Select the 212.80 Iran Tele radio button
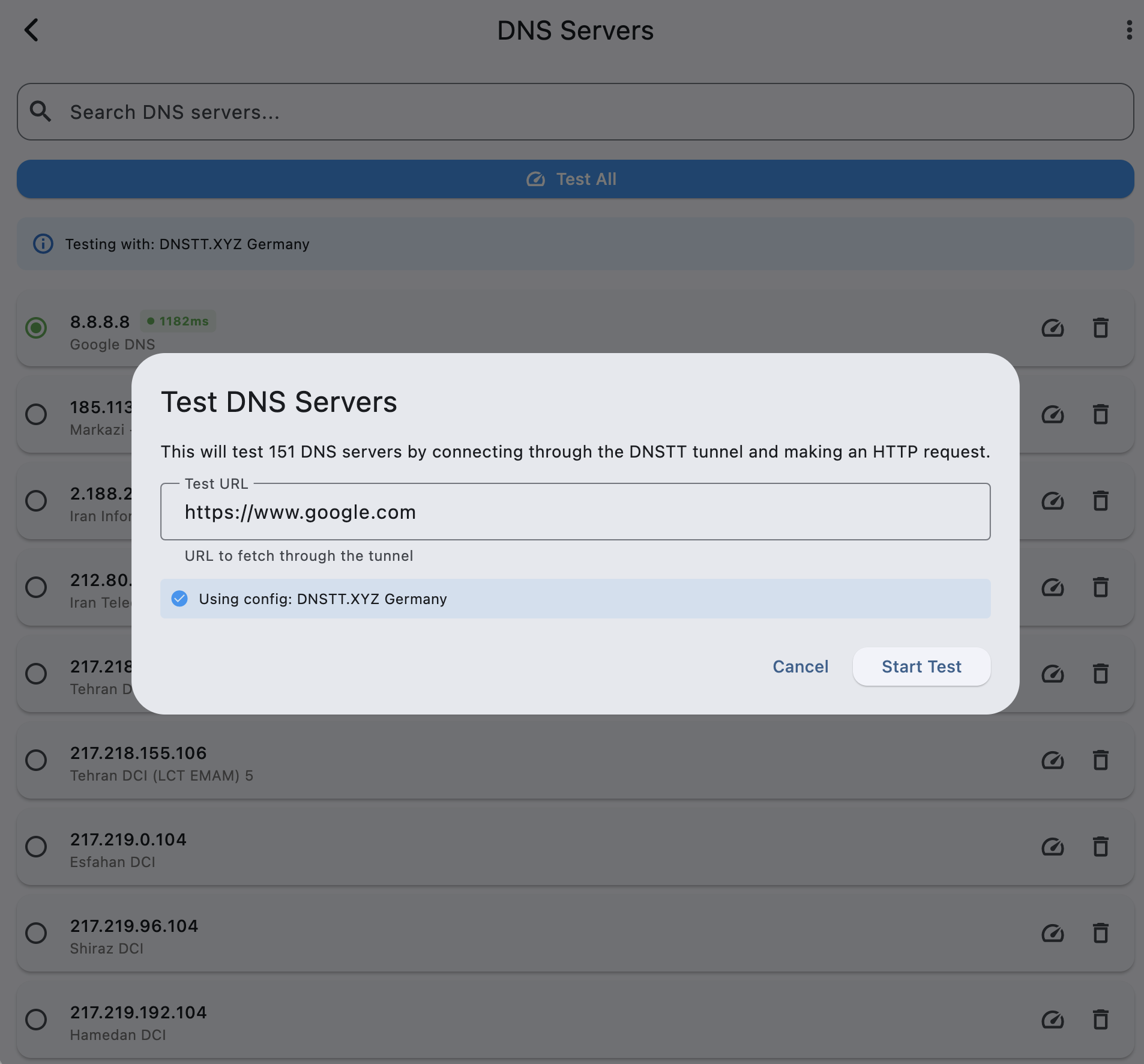Image resolution: width=1144 pixels, height=1064 pixels. click(36, 587)
